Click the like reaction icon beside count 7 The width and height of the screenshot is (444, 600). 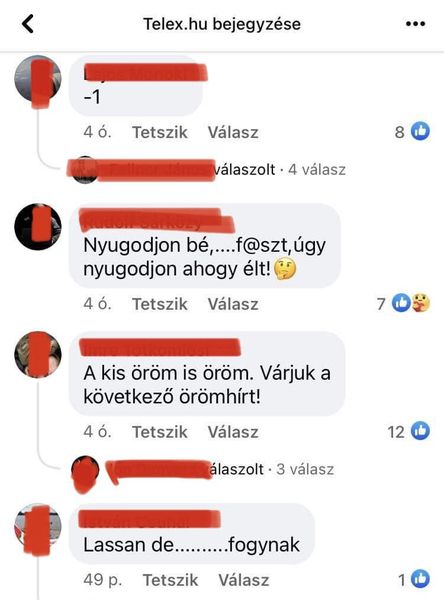pos(401,303)
